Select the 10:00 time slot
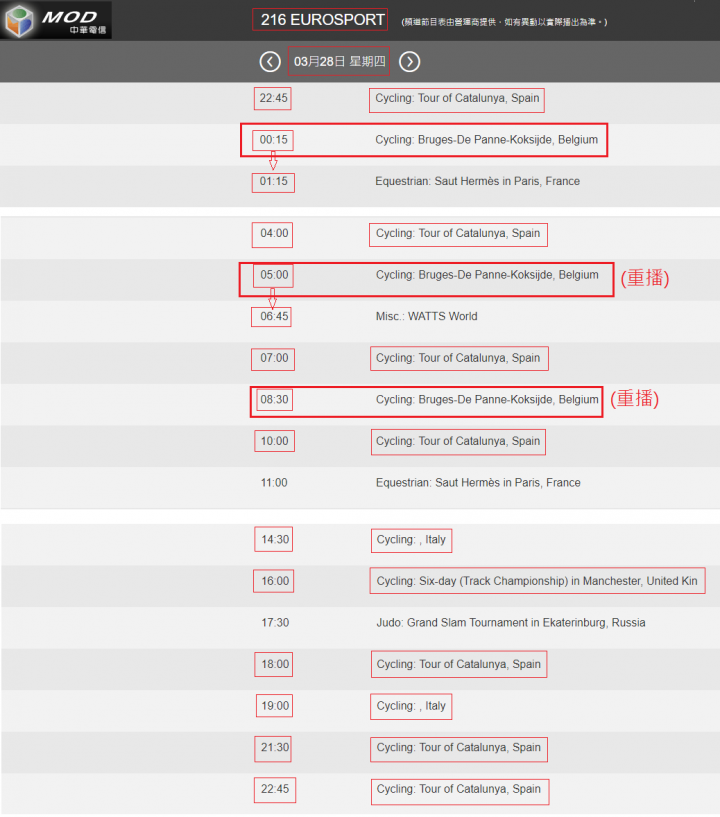This screenshot has width=720, height=817. pyautogui.click(x=274, y=441)
